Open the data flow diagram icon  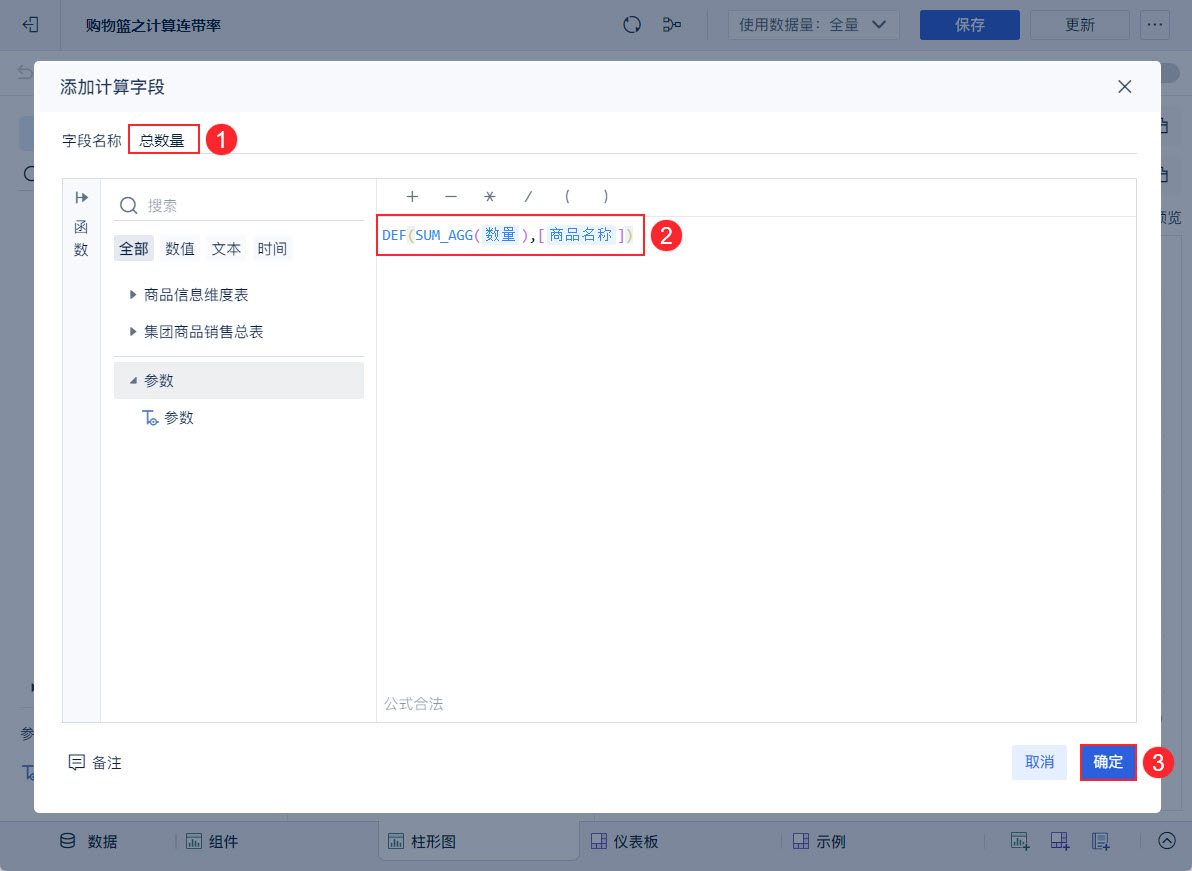coord(671,25)
